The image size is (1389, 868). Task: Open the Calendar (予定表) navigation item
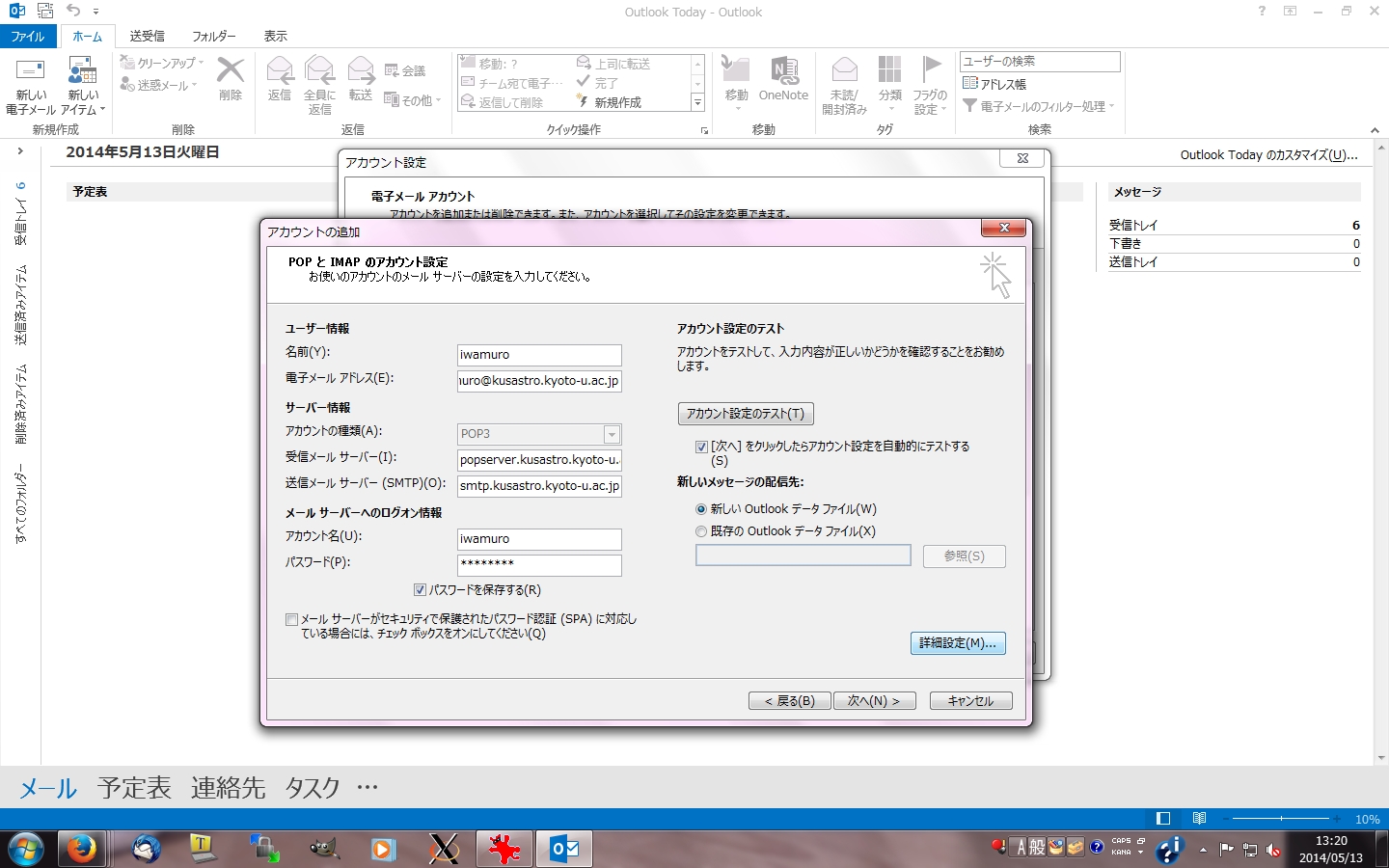pyautogui.click(x=134, y=787)
